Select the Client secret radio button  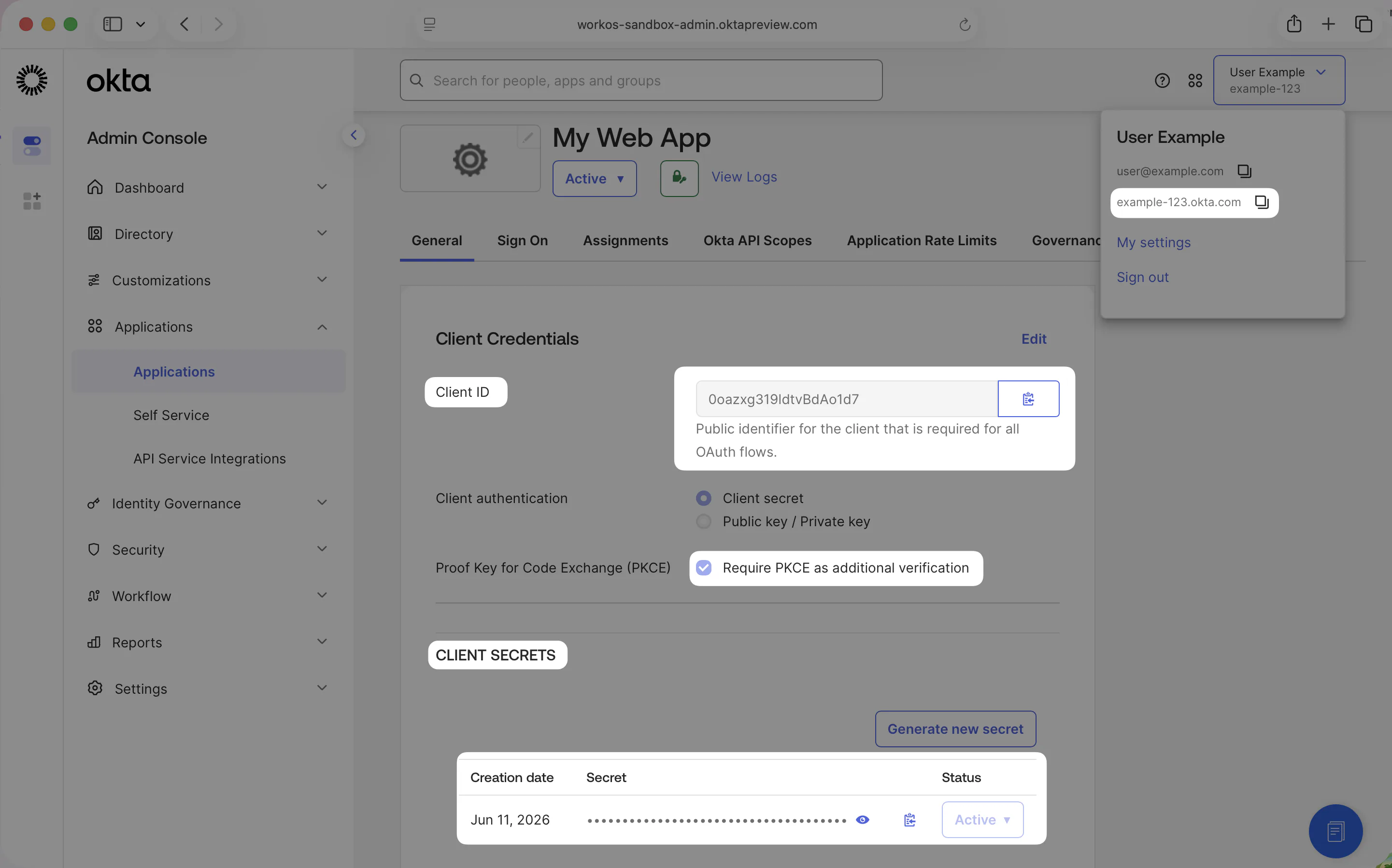pos(703,498)
